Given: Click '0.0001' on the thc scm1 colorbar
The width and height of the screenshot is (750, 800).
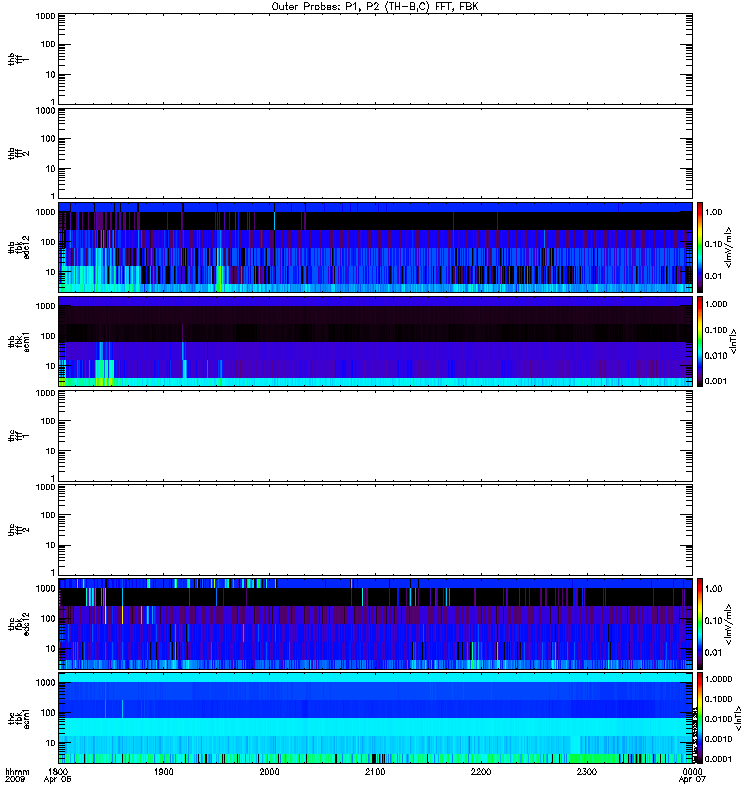Looking at the screenshot, I should 718,759.
